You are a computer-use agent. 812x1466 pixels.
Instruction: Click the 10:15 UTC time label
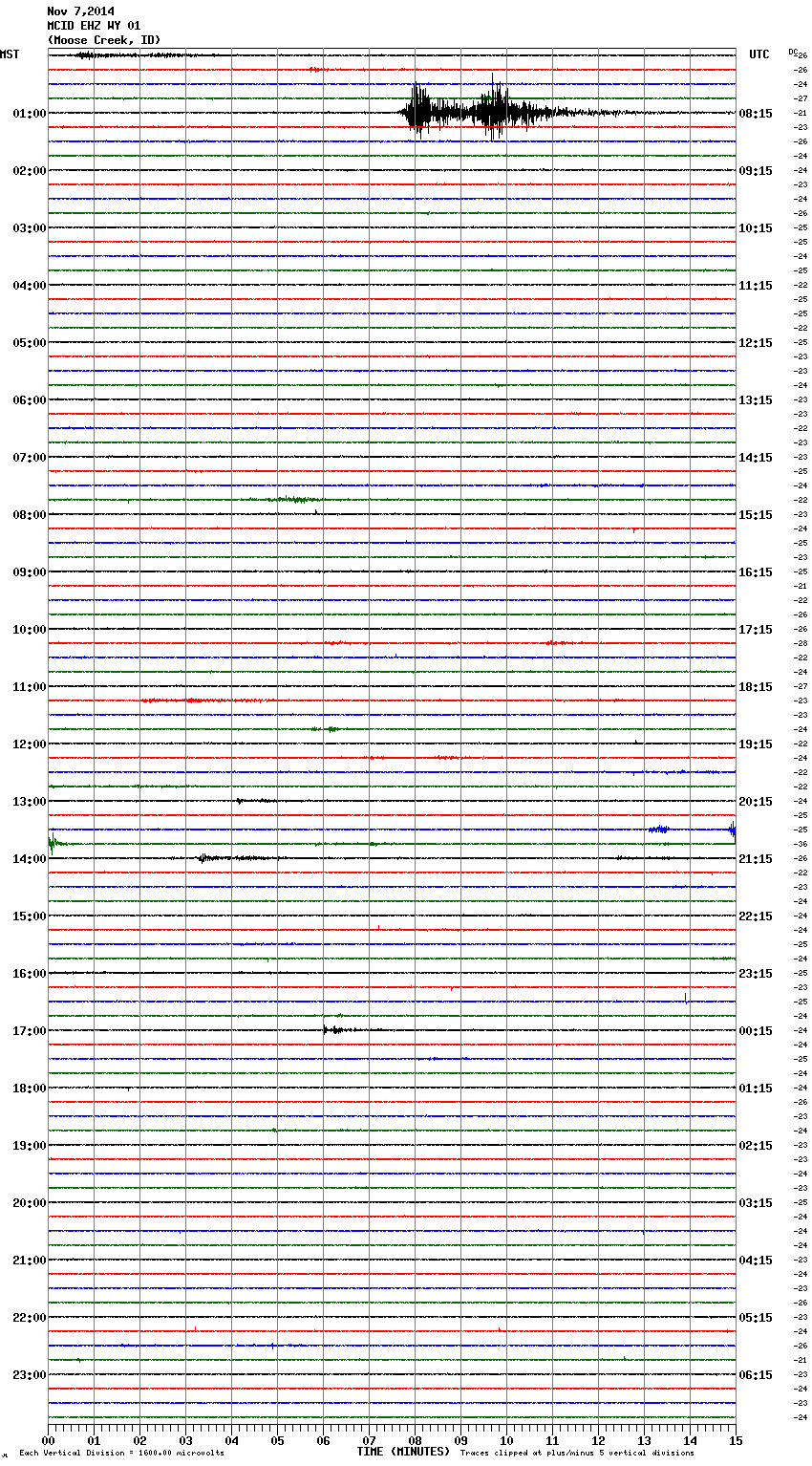pyautogui.click(x=756, y=228)
